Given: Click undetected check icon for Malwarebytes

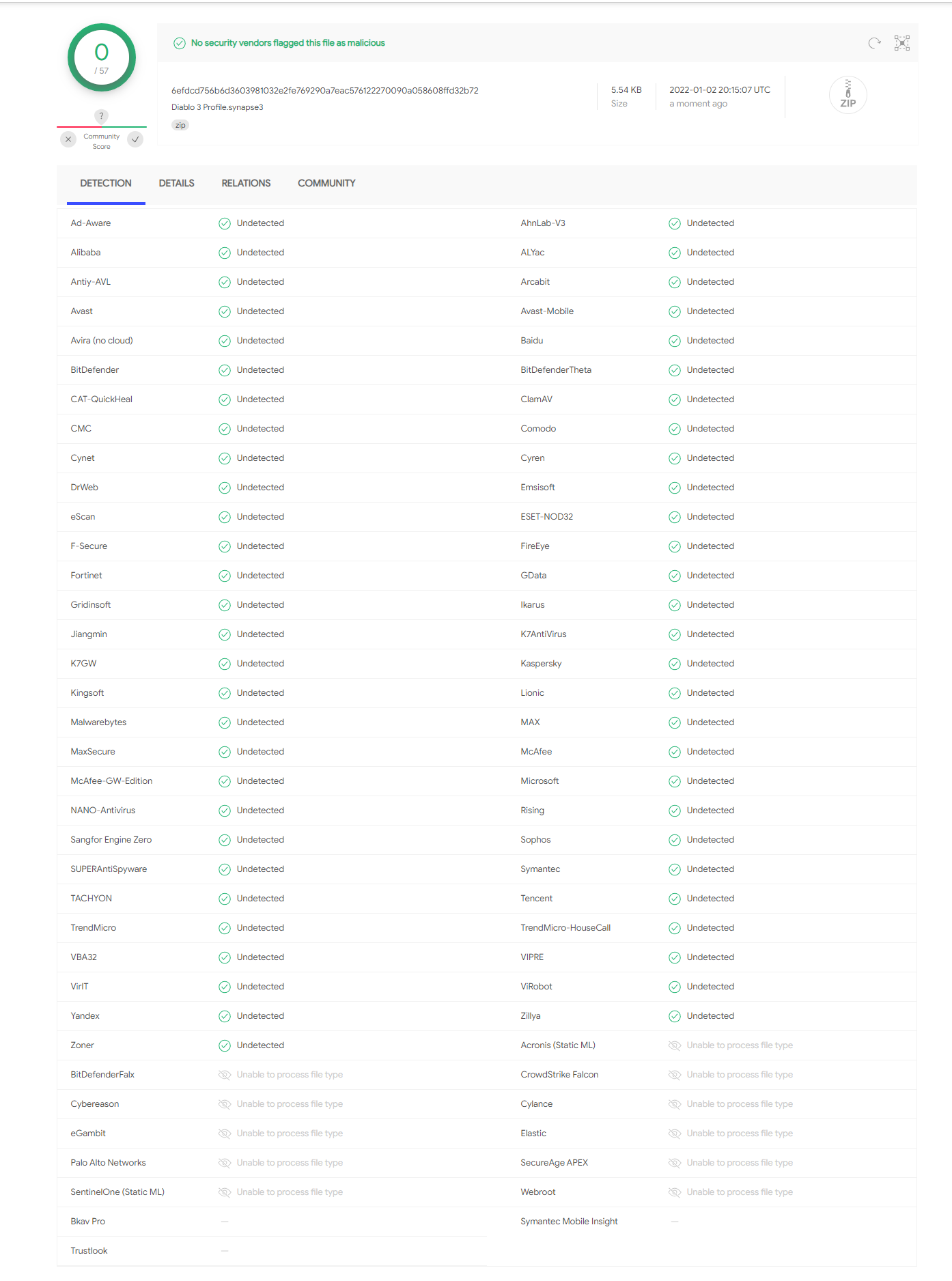Looking at the screenshot, I should [225, 722].
